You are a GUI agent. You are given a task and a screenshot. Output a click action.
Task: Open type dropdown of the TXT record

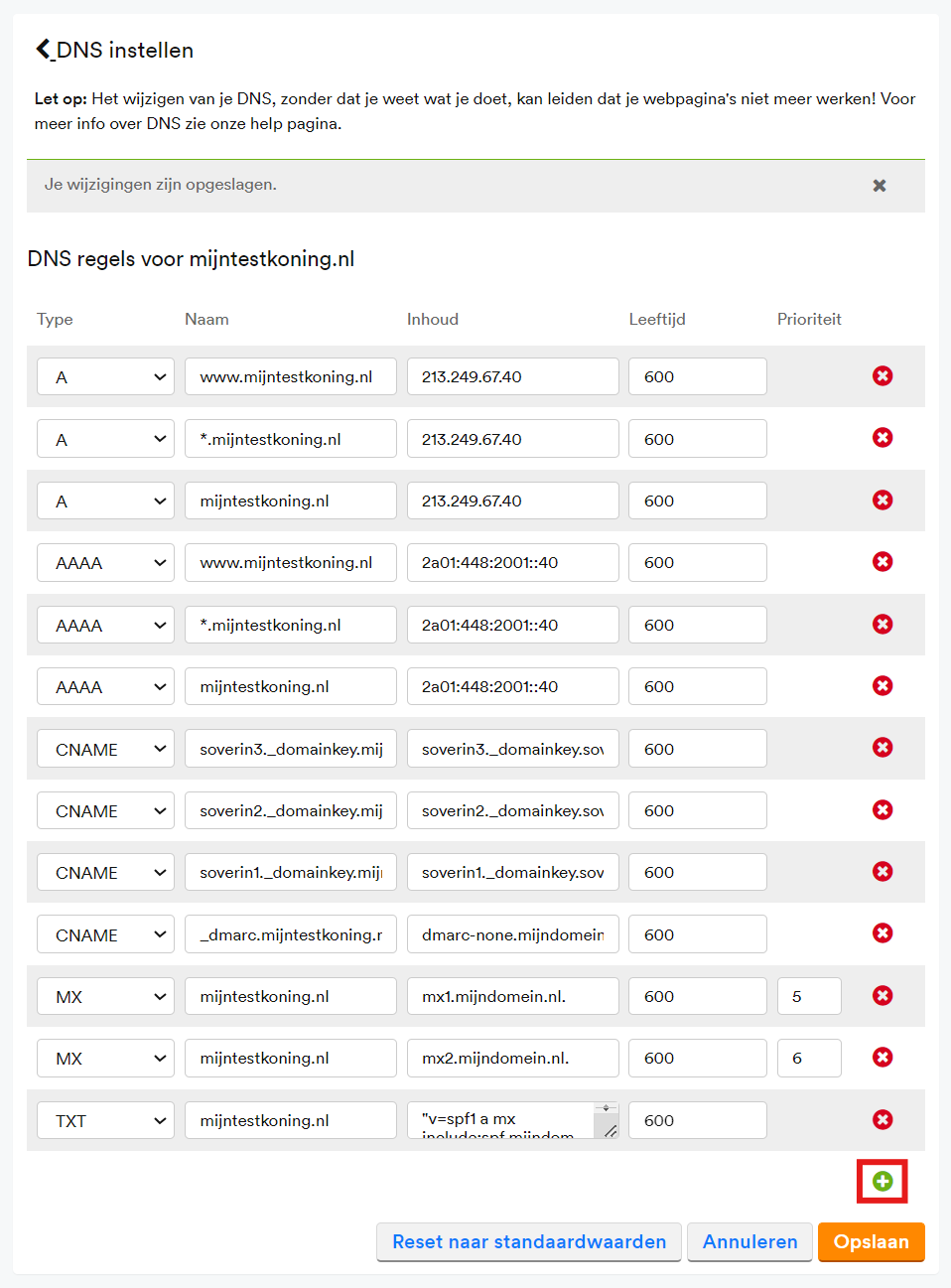(105, 1121)
